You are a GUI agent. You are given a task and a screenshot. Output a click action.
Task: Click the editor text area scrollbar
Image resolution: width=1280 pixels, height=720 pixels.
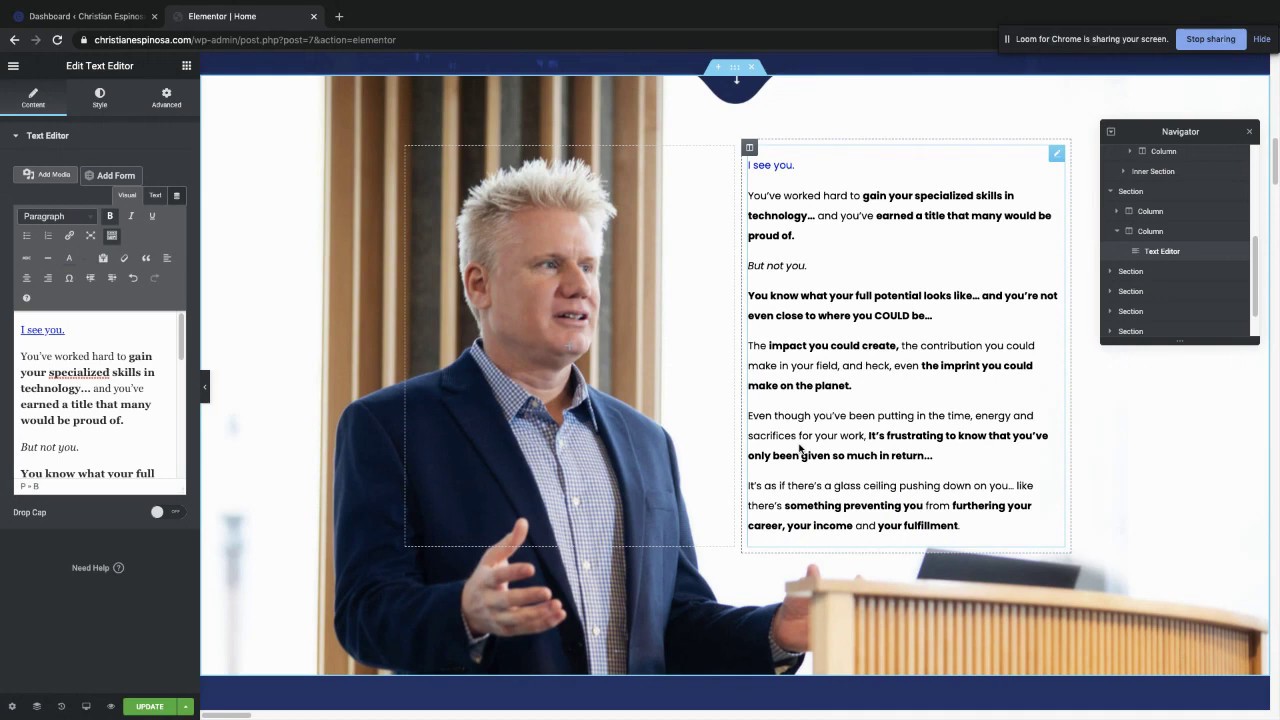click(x=181, y=337)
